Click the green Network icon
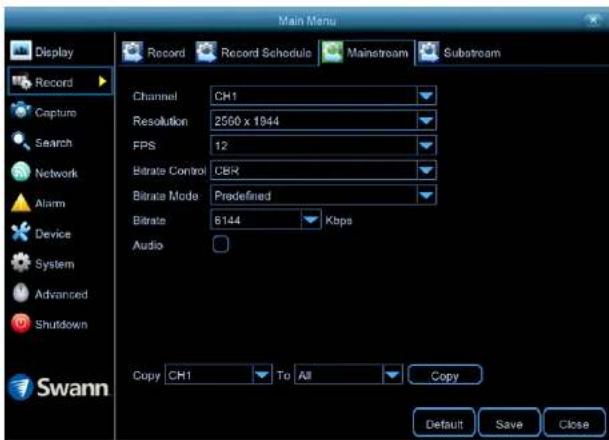This screenshot has height=440, width=609. click(21, 172)
